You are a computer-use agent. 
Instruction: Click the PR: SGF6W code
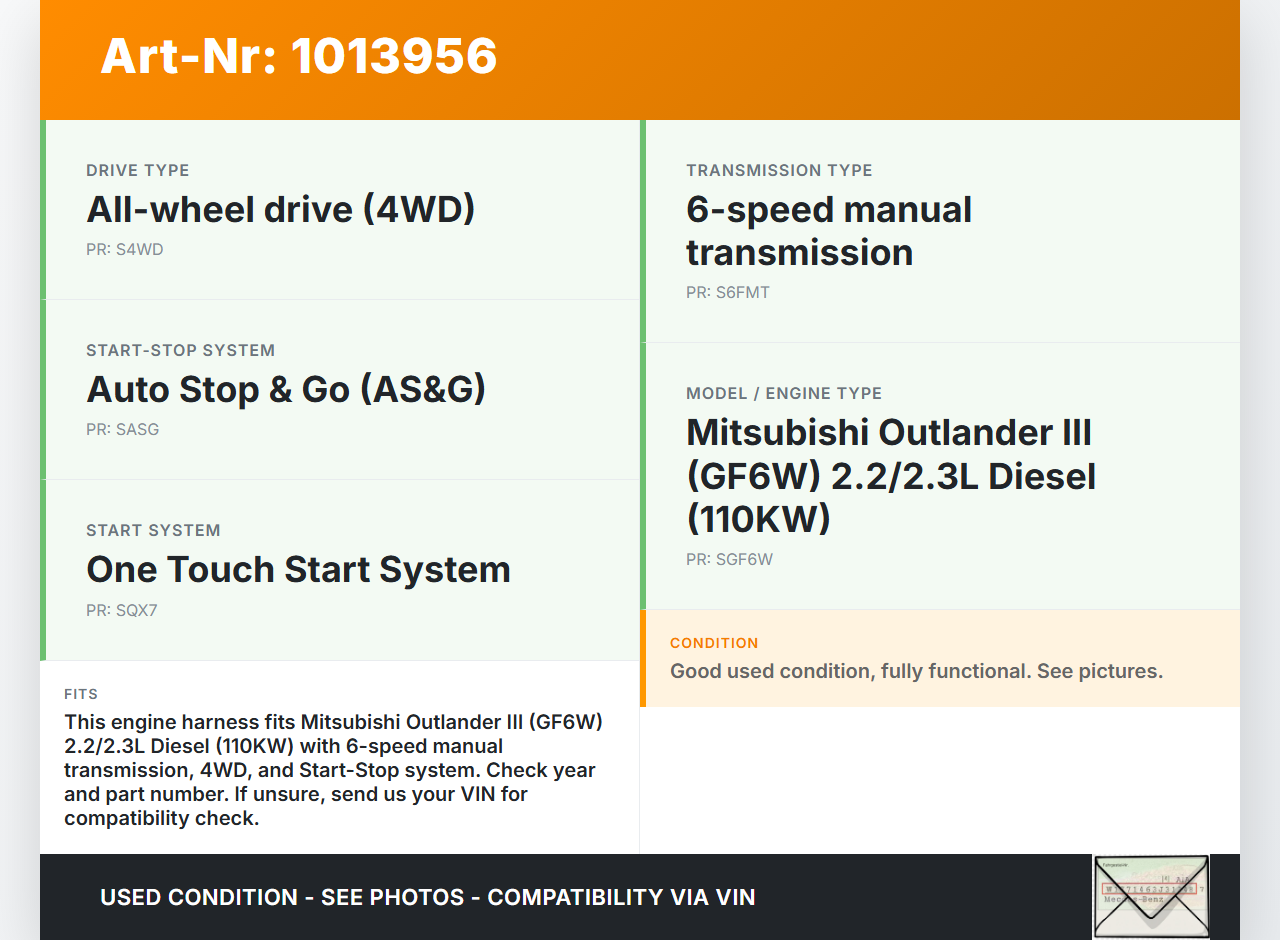[729, 560]
